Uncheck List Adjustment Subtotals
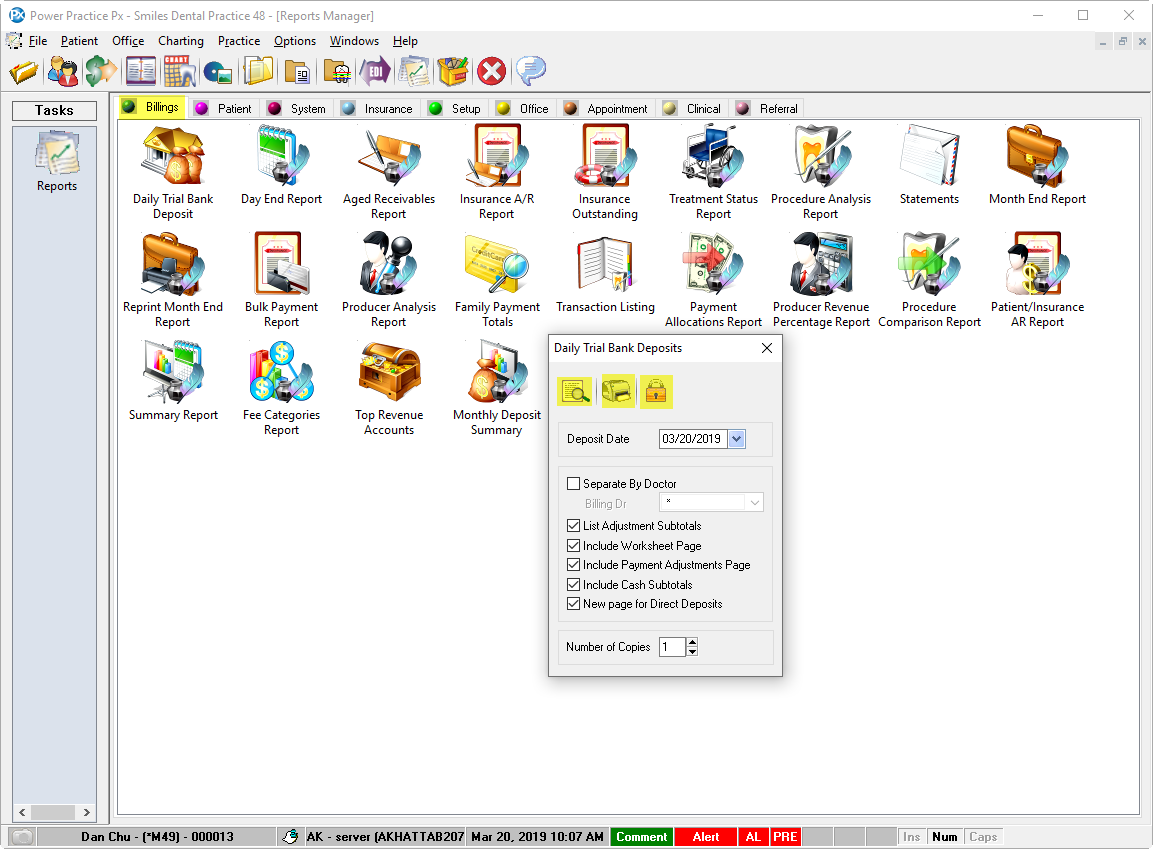Screen dimensions: 1153x849 pyautogui.click(x=574, y=526)
